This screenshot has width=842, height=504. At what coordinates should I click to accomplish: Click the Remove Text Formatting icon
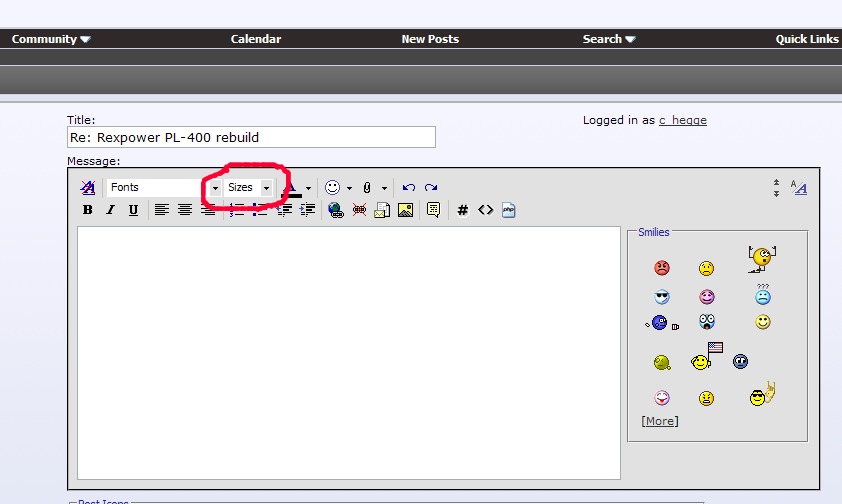pos(88,187)
